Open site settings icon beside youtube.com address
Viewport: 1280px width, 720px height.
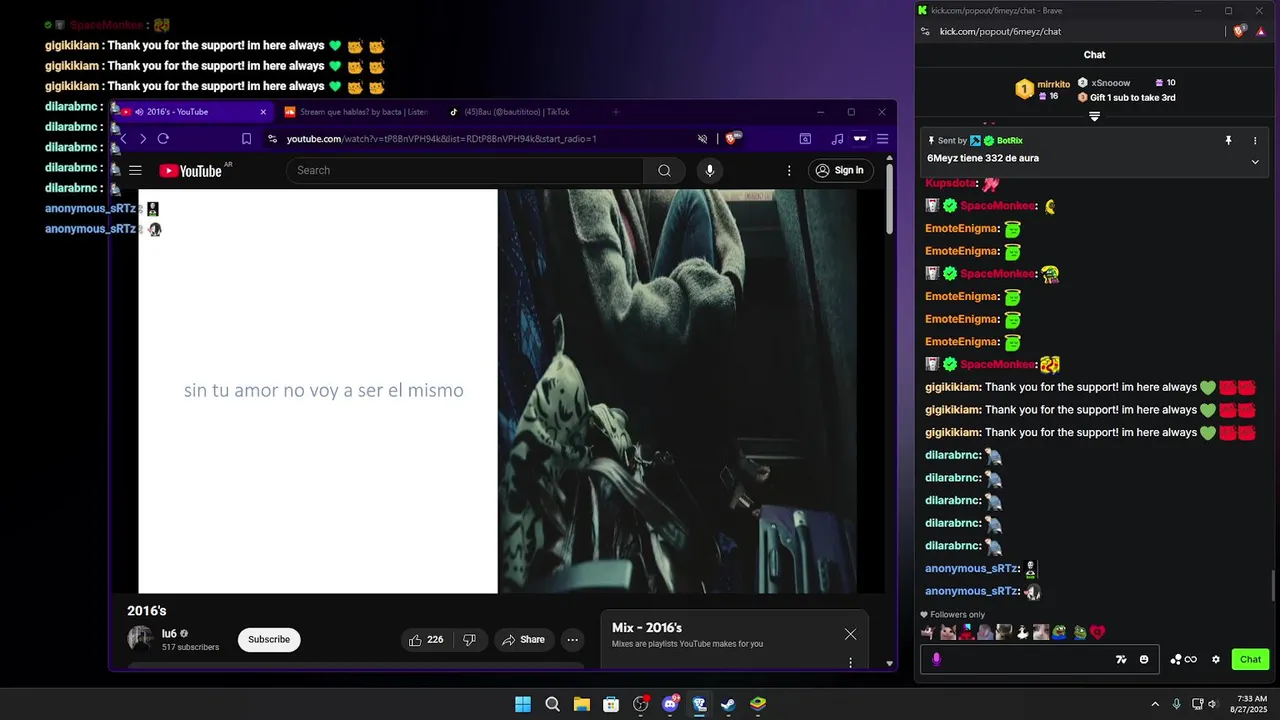coord(272,139)
